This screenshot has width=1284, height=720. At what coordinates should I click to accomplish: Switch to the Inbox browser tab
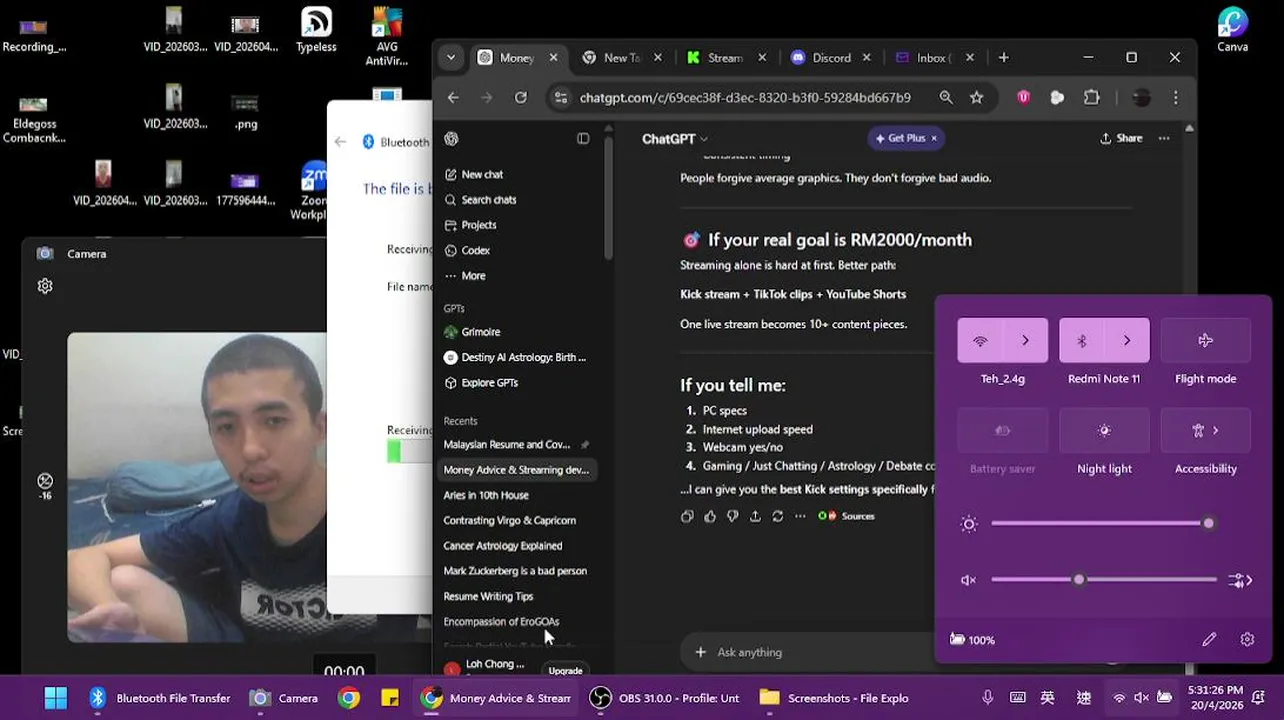(x=933, y=58)
